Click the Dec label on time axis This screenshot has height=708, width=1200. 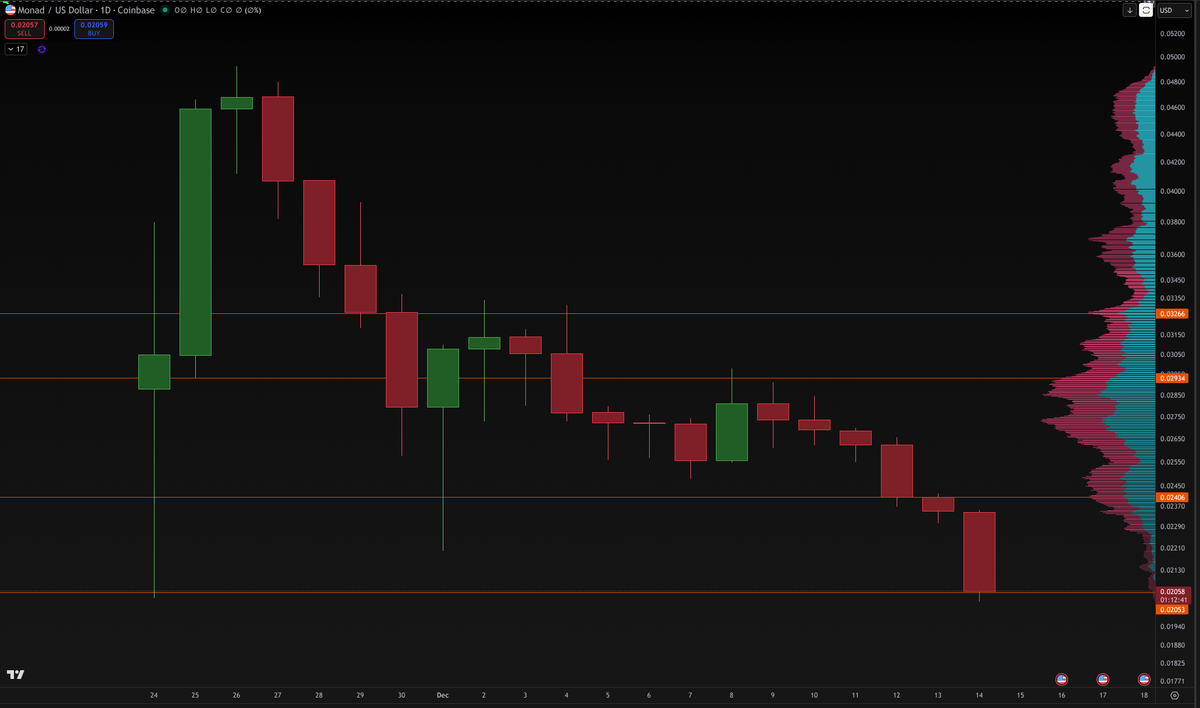click(x=441, y=694)
